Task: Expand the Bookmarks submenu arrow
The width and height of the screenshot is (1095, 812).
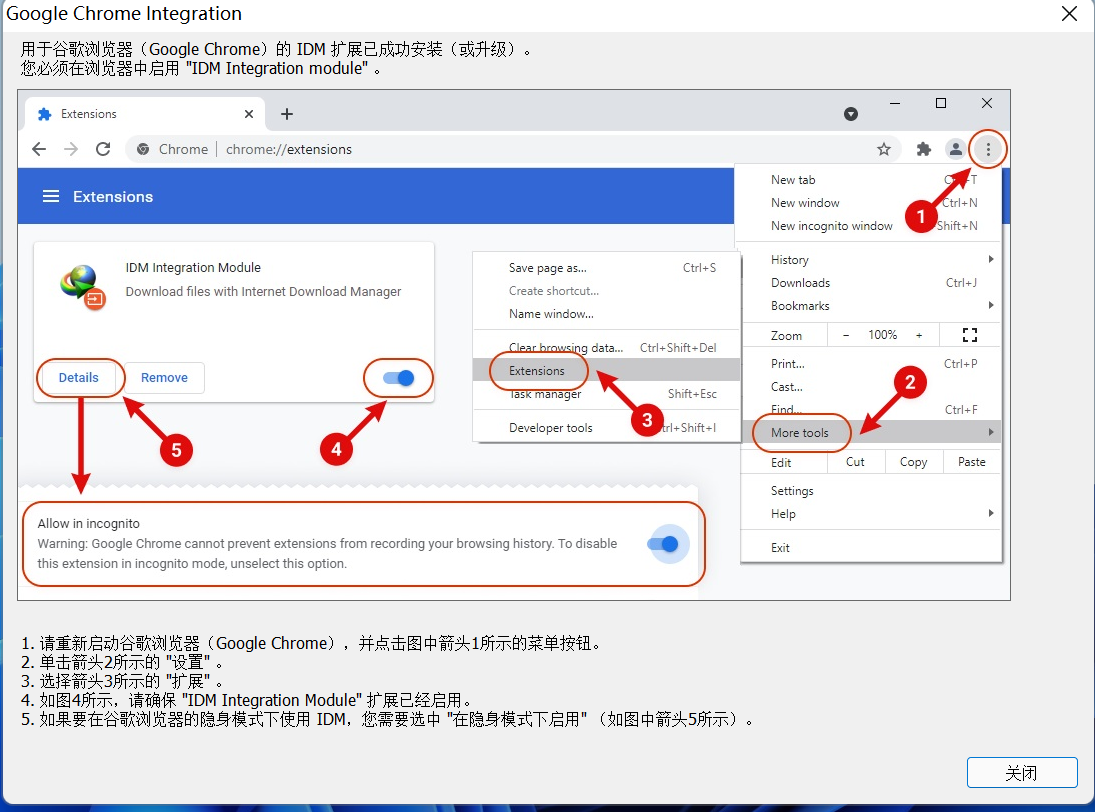Action: [991, 305]
